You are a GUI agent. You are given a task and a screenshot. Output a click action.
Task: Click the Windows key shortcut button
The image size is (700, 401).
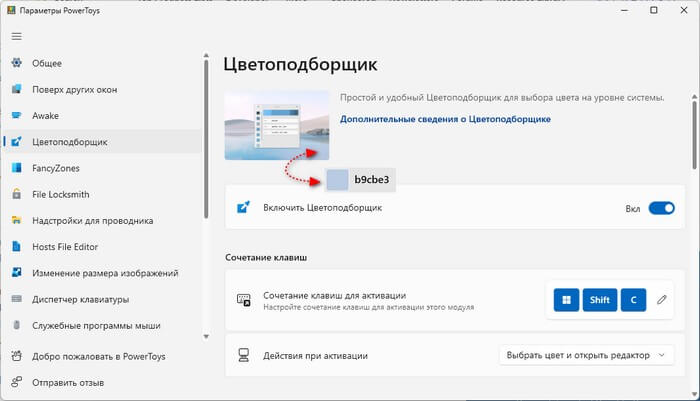pyautogui.click(x=566, y=300)
